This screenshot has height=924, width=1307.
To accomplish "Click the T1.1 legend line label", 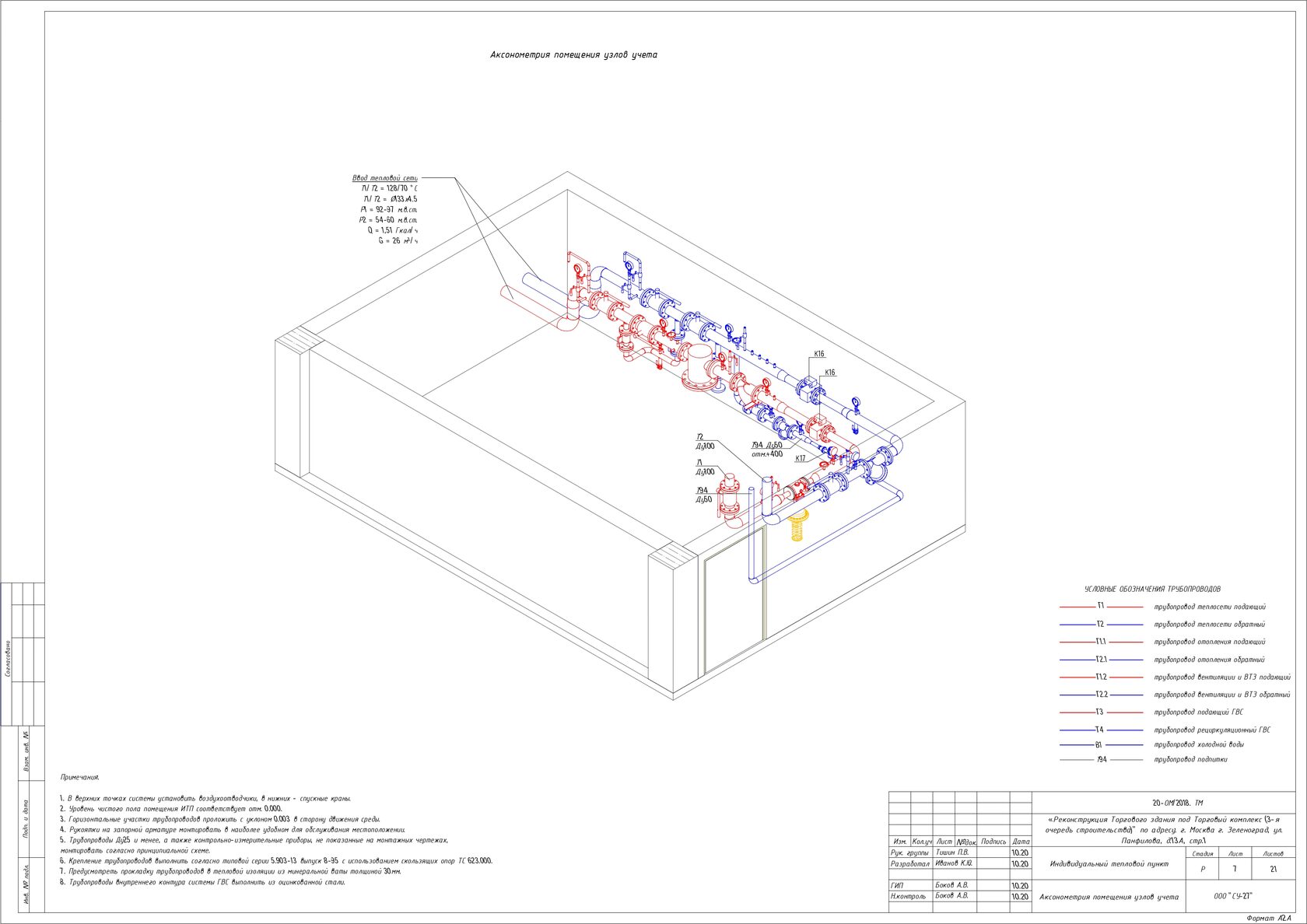I will 1101,642.
